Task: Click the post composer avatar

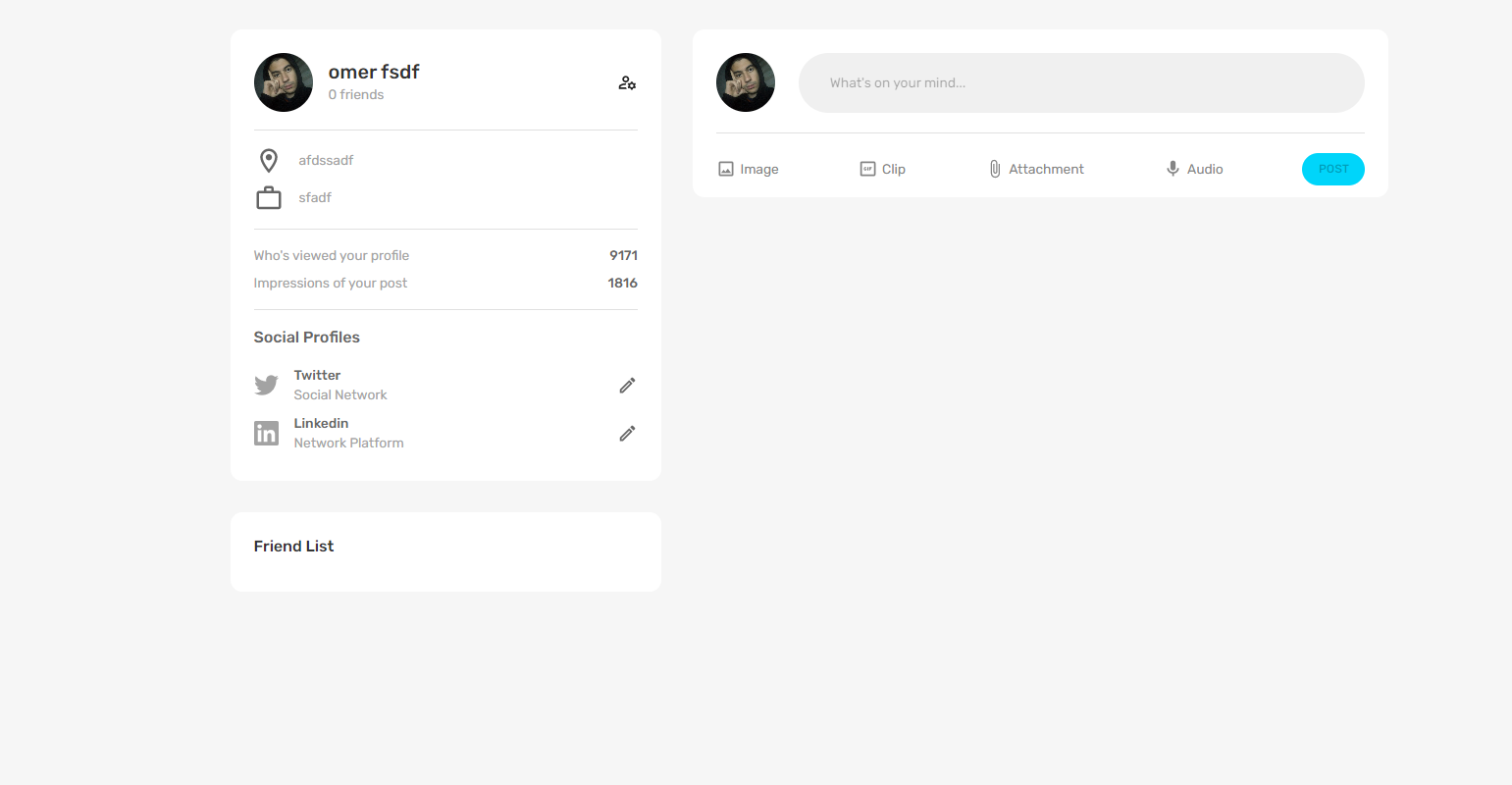Action: [x=745, y=82]
